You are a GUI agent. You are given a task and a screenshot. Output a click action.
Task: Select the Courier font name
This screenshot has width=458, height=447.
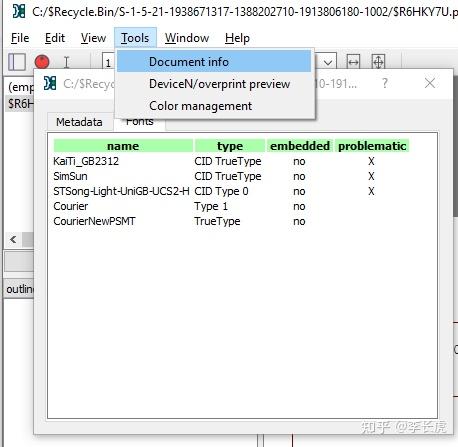[x=71, y=206]
